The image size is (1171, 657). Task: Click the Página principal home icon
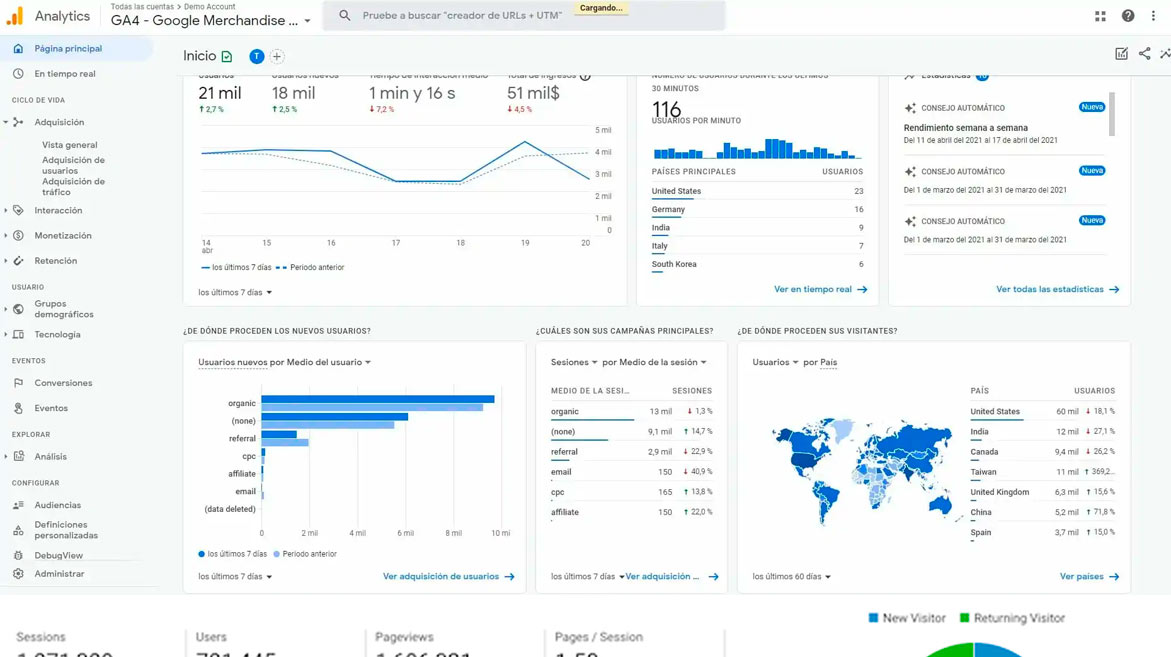18,49
